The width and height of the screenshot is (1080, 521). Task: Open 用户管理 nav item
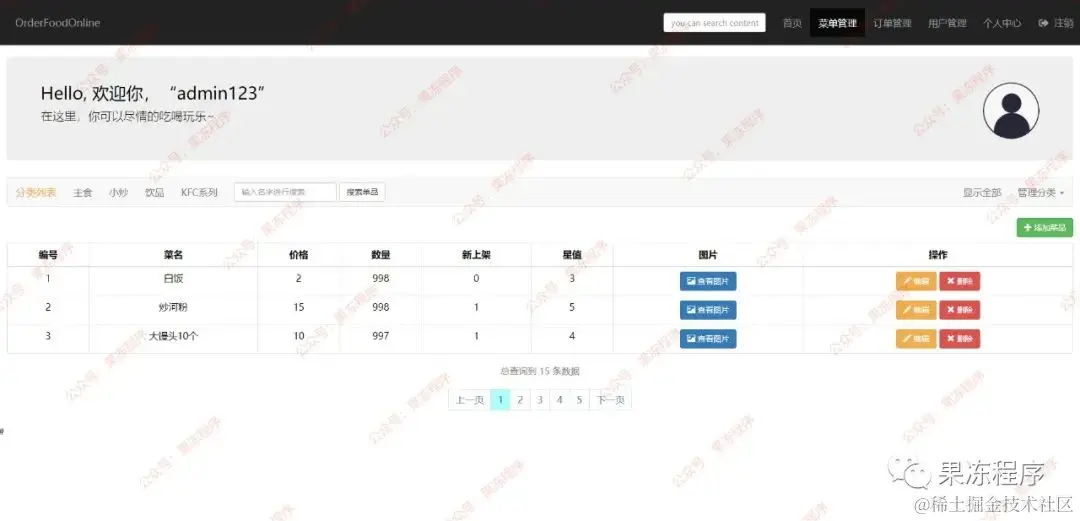click(947, 23)
